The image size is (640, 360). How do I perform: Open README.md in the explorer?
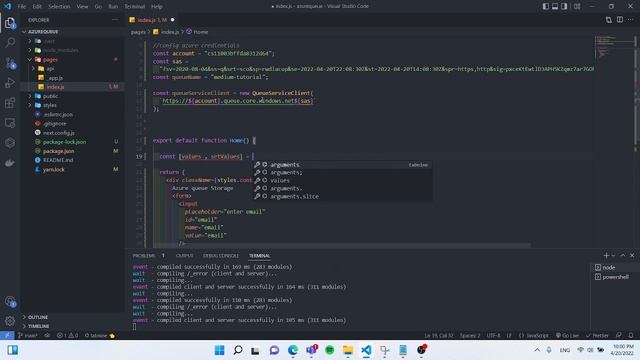click(58, 160)
